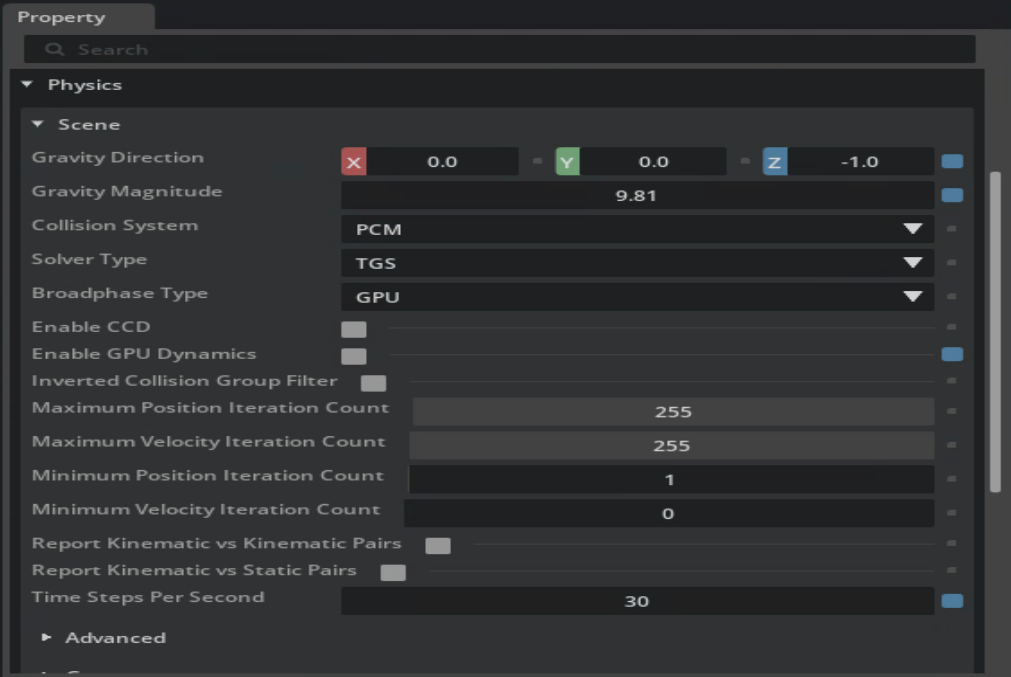
Task: Click red X axis label of Gravity Direction
Action: tap(354, 162)
